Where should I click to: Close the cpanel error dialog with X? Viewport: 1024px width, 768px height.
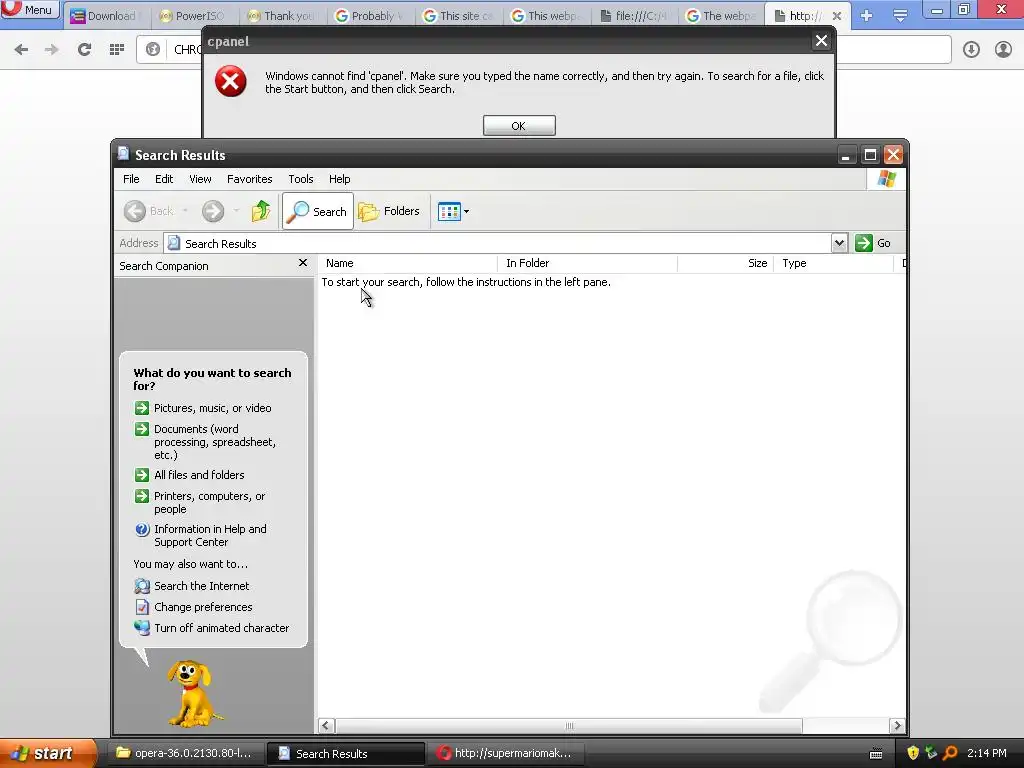821,41
